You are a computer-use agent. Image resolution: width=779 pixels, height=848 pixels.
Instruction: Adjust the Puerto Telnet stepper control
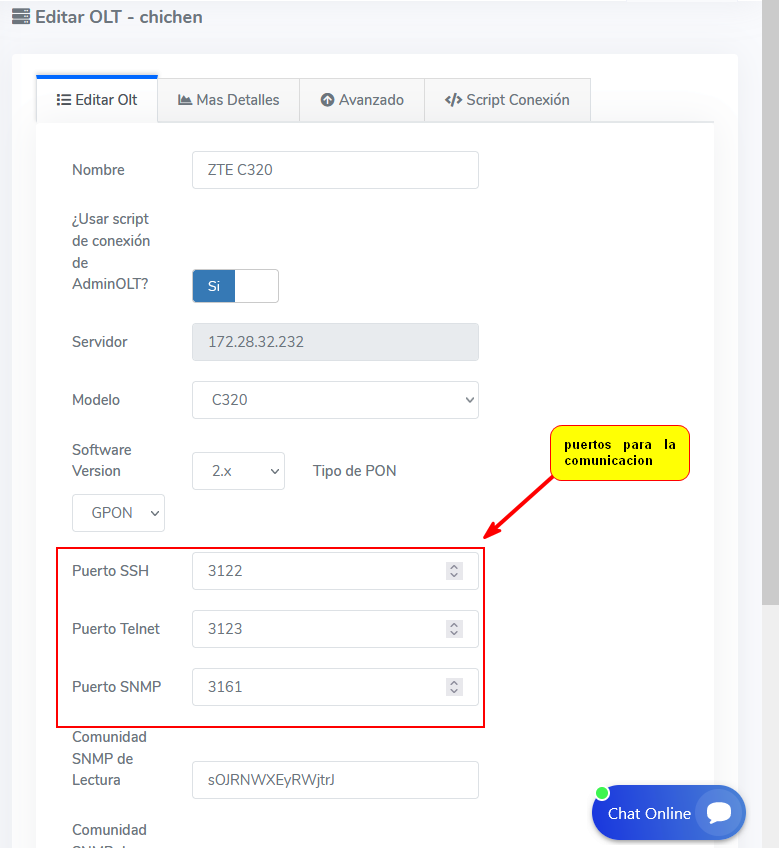tap(454, 629)
